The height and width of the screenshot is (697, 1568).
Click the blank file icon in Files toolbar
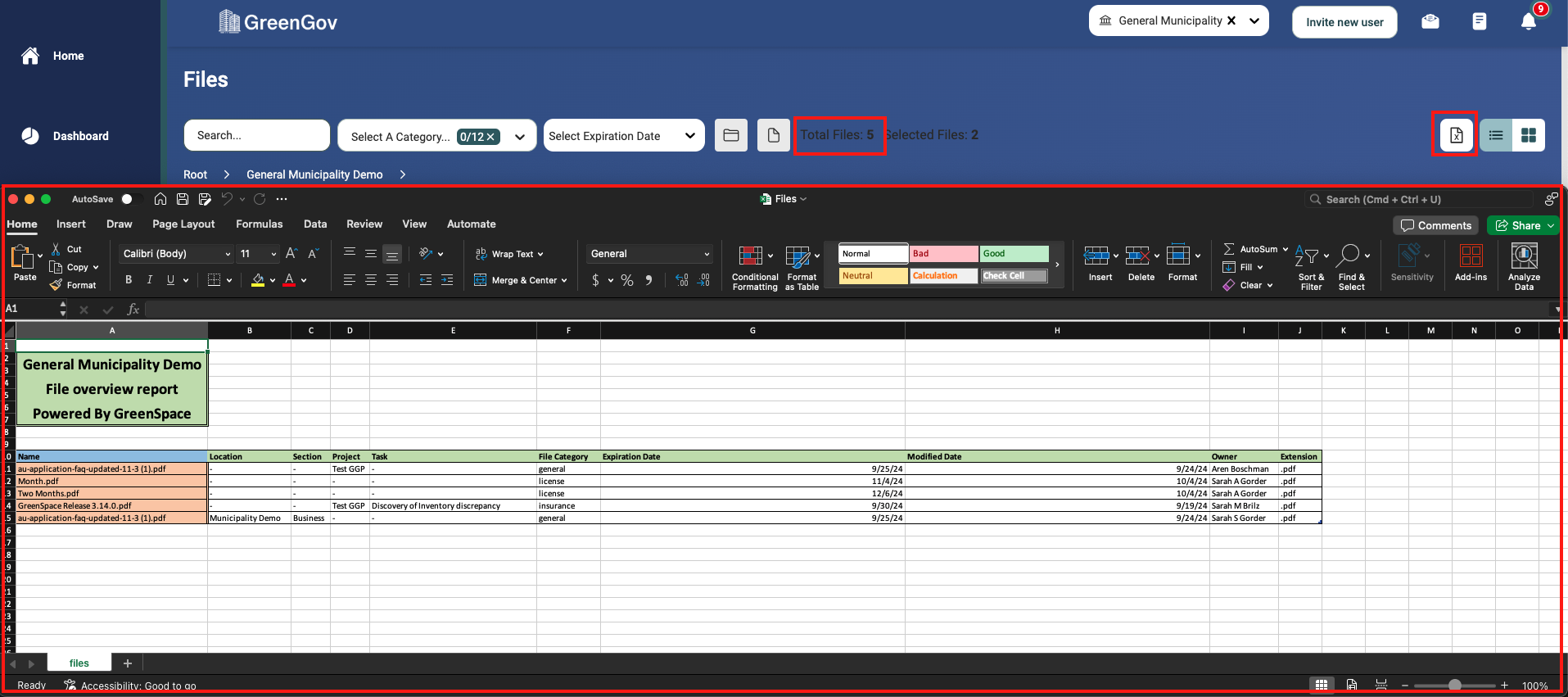click(774, 135)
